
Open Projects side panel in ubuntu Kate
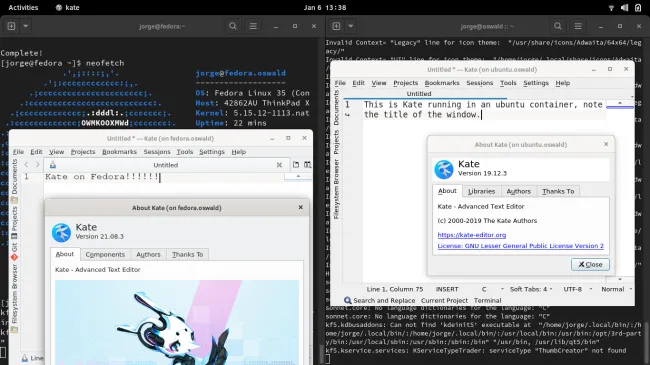click(x=336, y=142)
